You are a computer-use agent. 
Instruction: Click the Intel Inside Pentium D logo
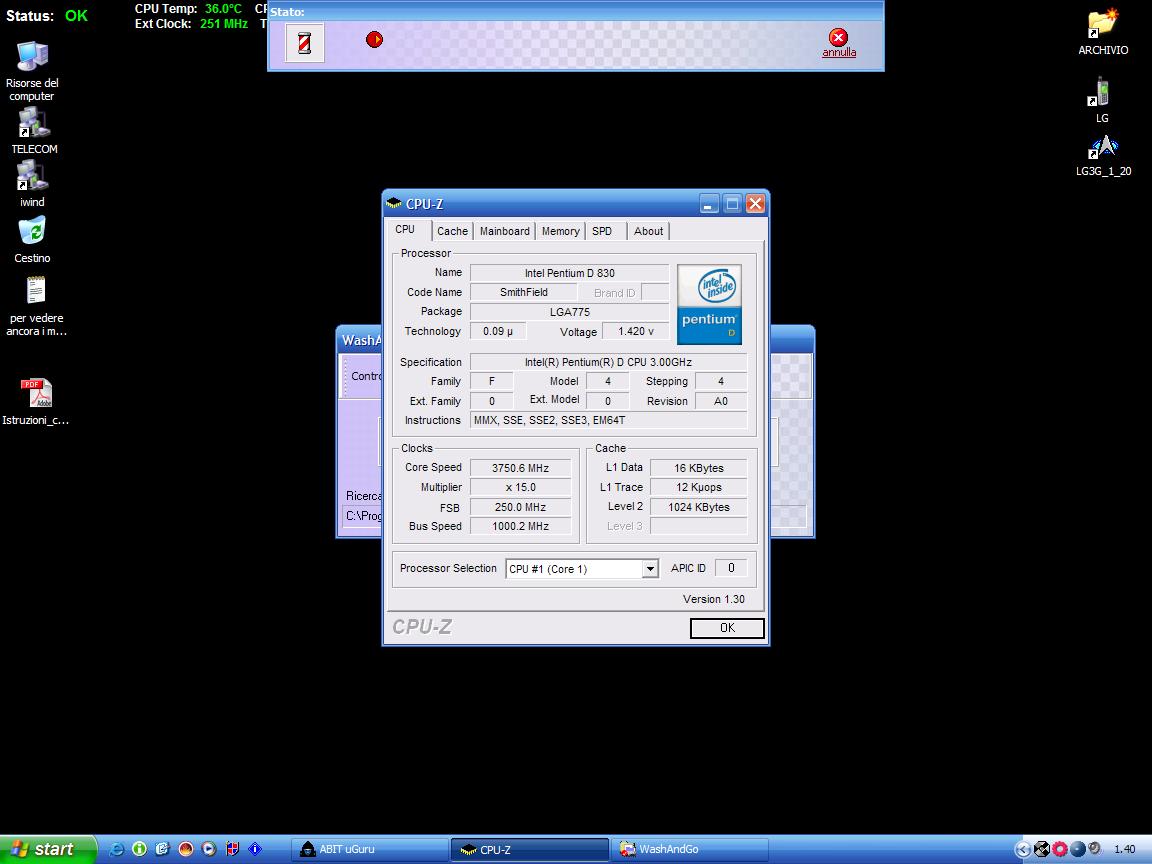(x=709, y=305)
